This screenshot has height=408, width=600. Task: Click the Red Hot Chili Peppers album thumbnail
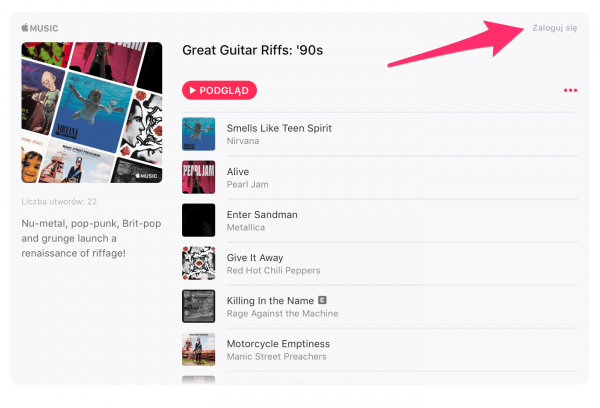click(198, 263)
